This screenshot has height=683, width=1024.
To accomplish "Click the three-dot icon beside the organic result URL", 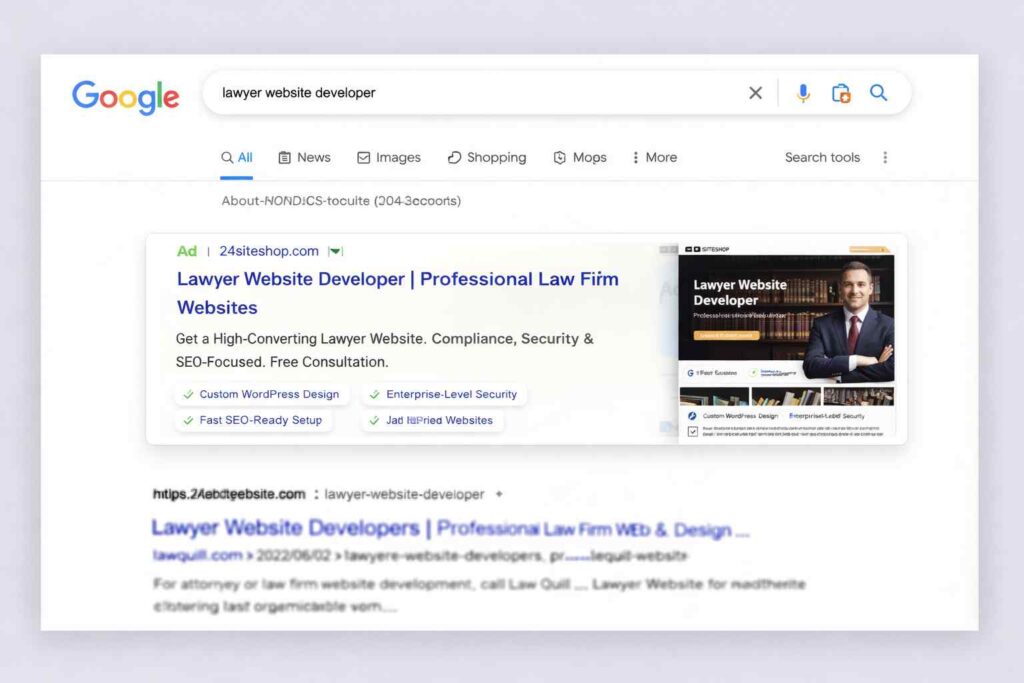I will coord(316,494).
